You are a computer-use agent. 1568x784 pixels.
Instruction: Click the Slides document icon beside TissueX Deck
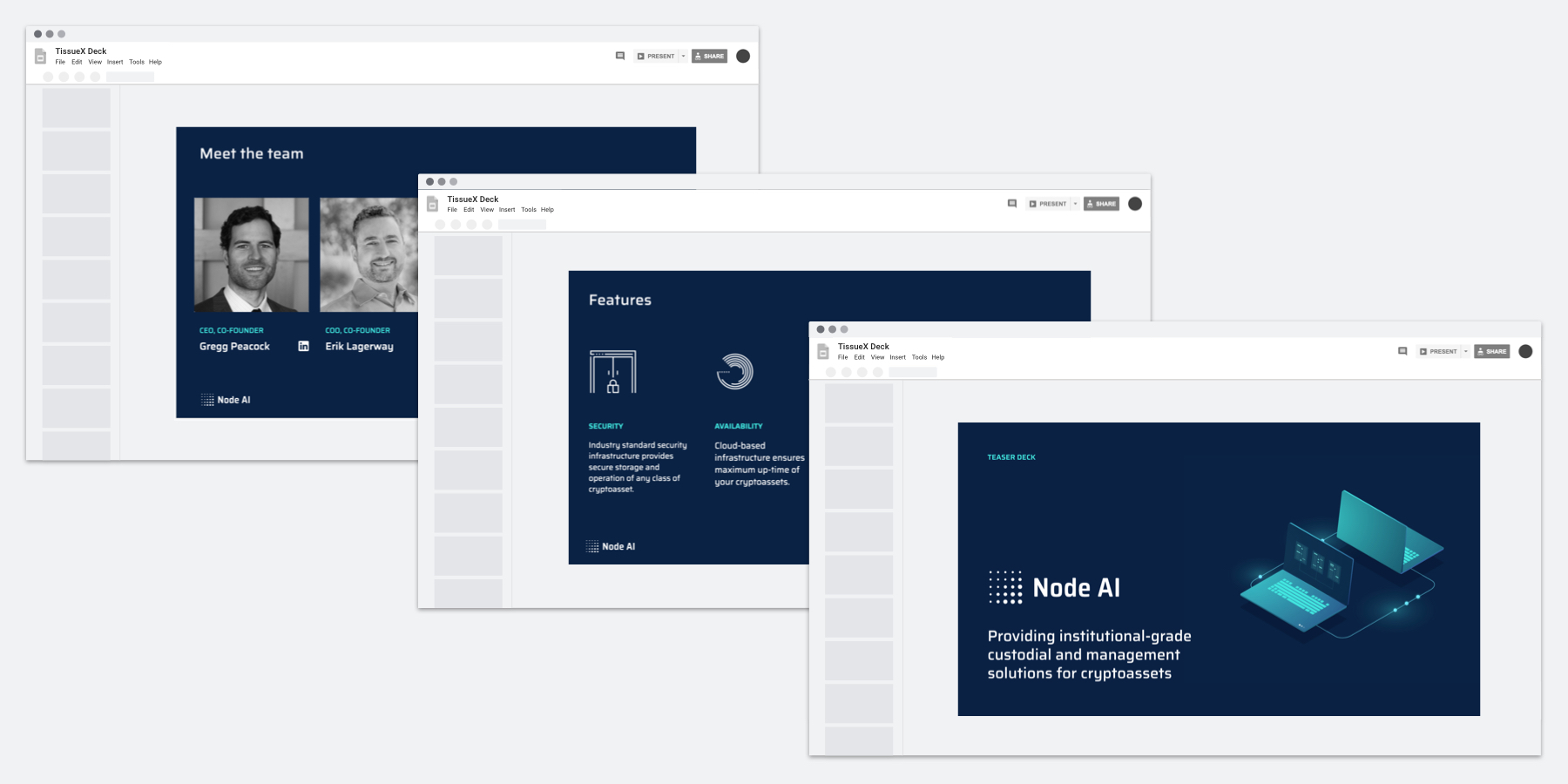point(822,352)
